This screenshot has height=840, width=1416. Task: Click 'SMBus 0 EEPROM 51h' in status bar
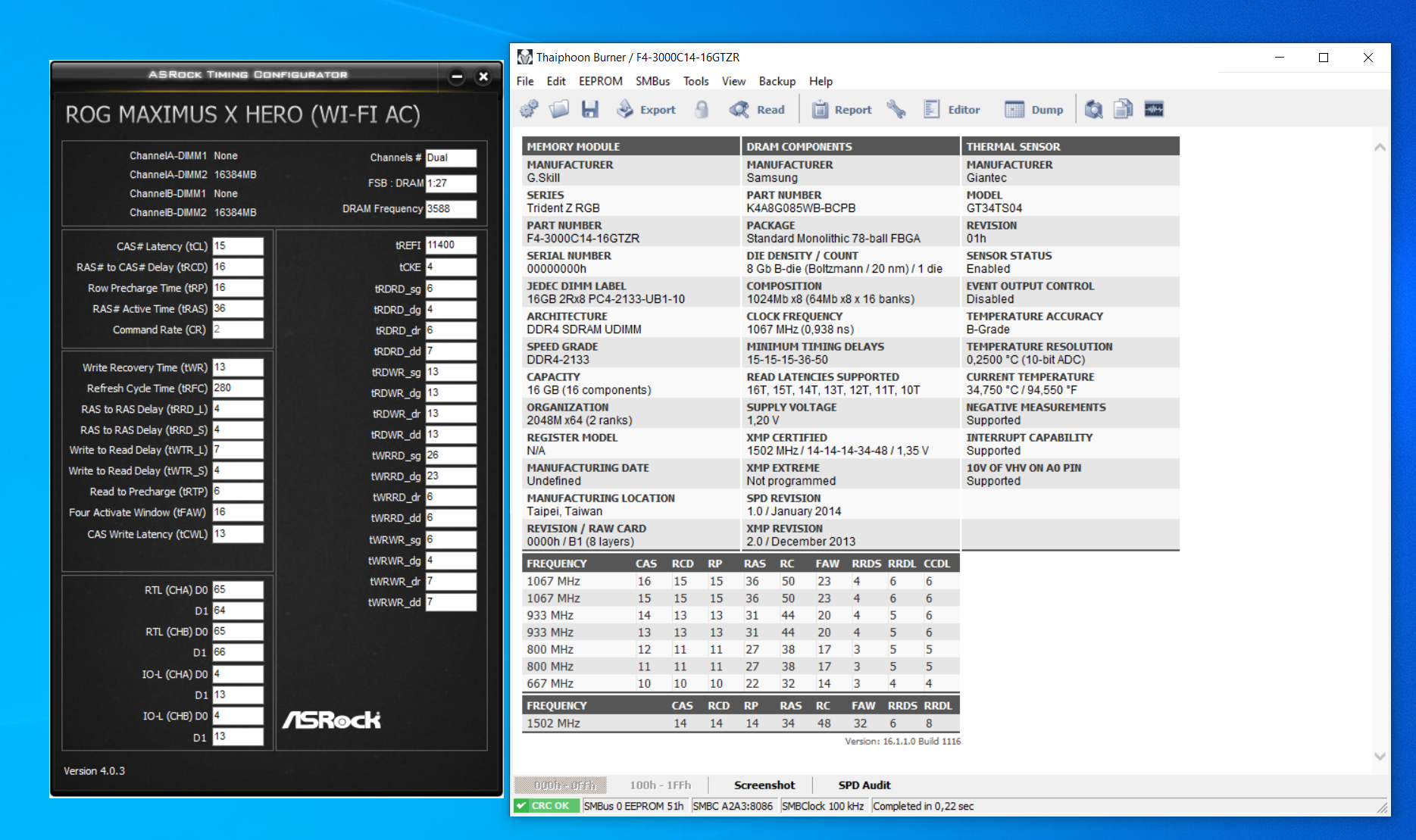(x=633, y=806)
